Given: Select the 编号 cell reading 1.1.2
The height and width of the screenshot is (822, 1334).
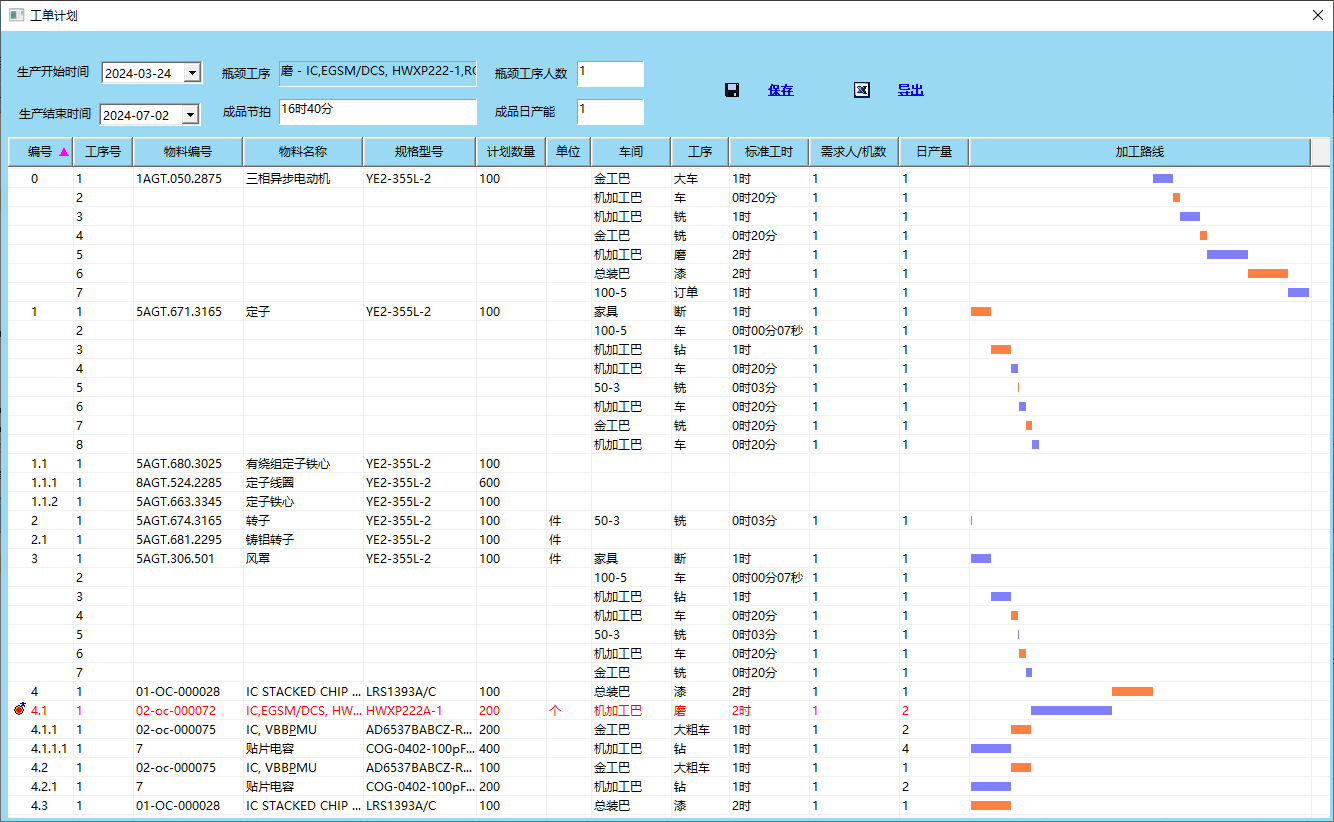Looking at the screenshot, I should [41, 502].
